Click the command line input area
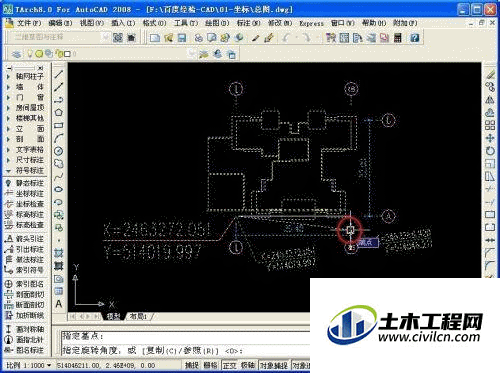 click(x=185, y=351)
